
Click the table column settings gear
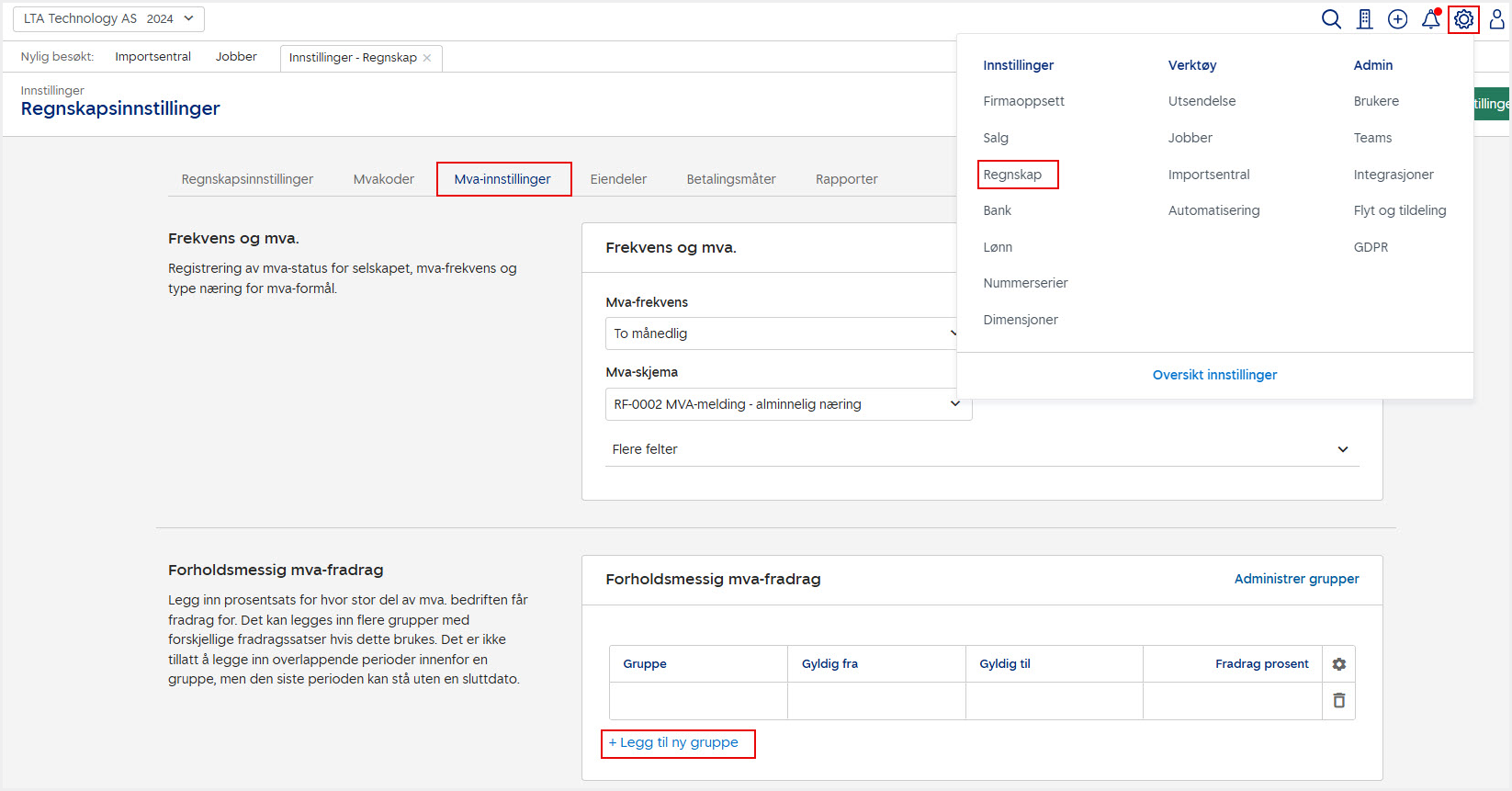click(x=1338, y=664)
